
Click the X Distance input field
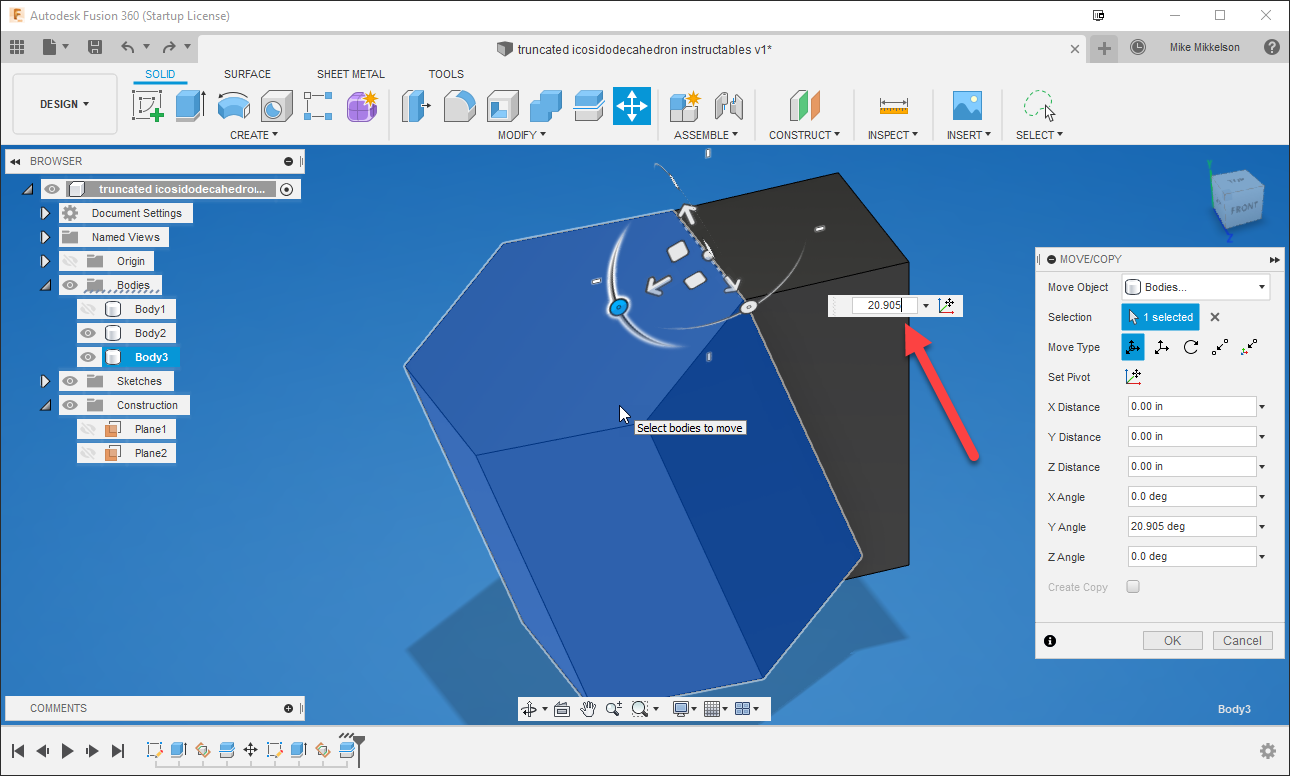1191,406
